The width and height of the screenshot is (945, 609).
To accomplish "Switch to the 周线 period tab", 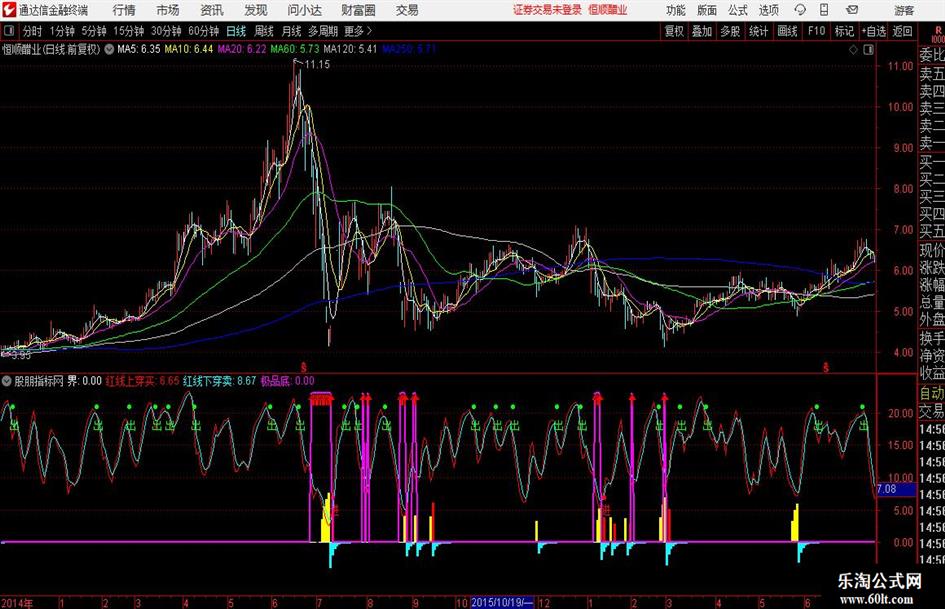I will (x=264, y=31).
